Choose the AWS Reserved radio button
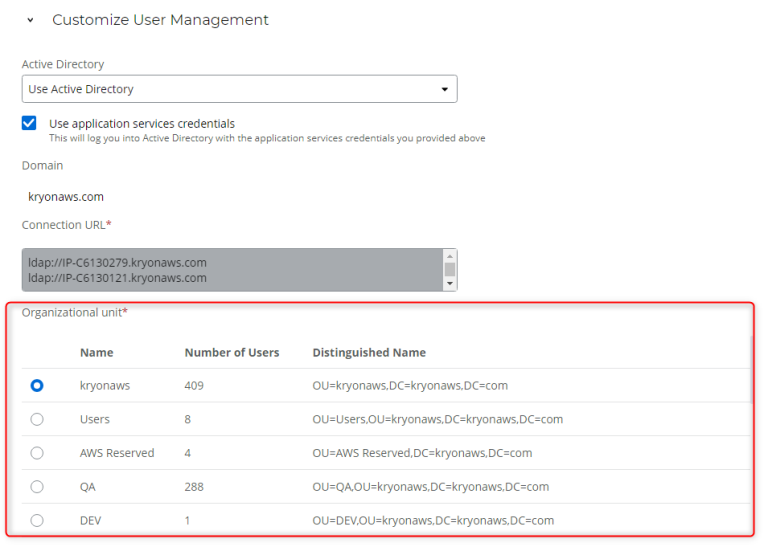The image size is (768, 551). (x=37, y=453)
